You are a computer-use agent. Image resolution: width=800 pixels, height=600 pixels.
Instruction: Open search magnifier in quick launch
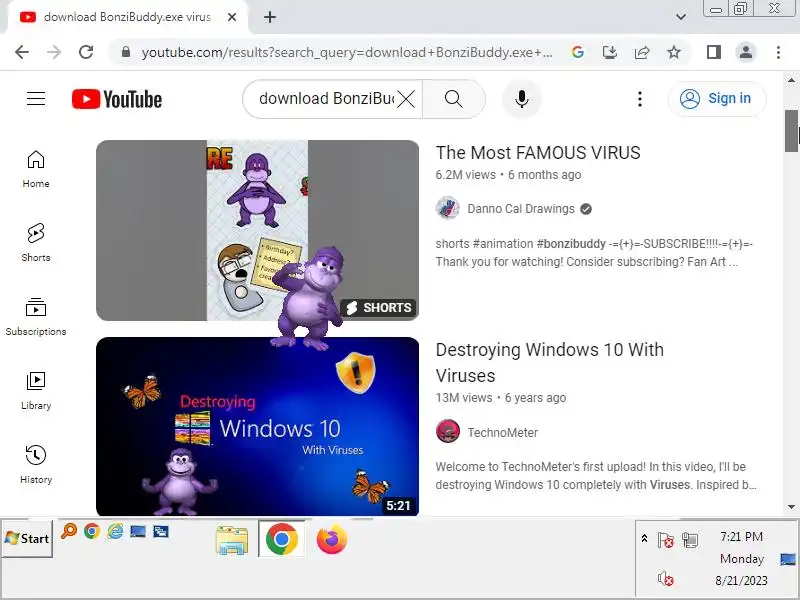(69, 531)
